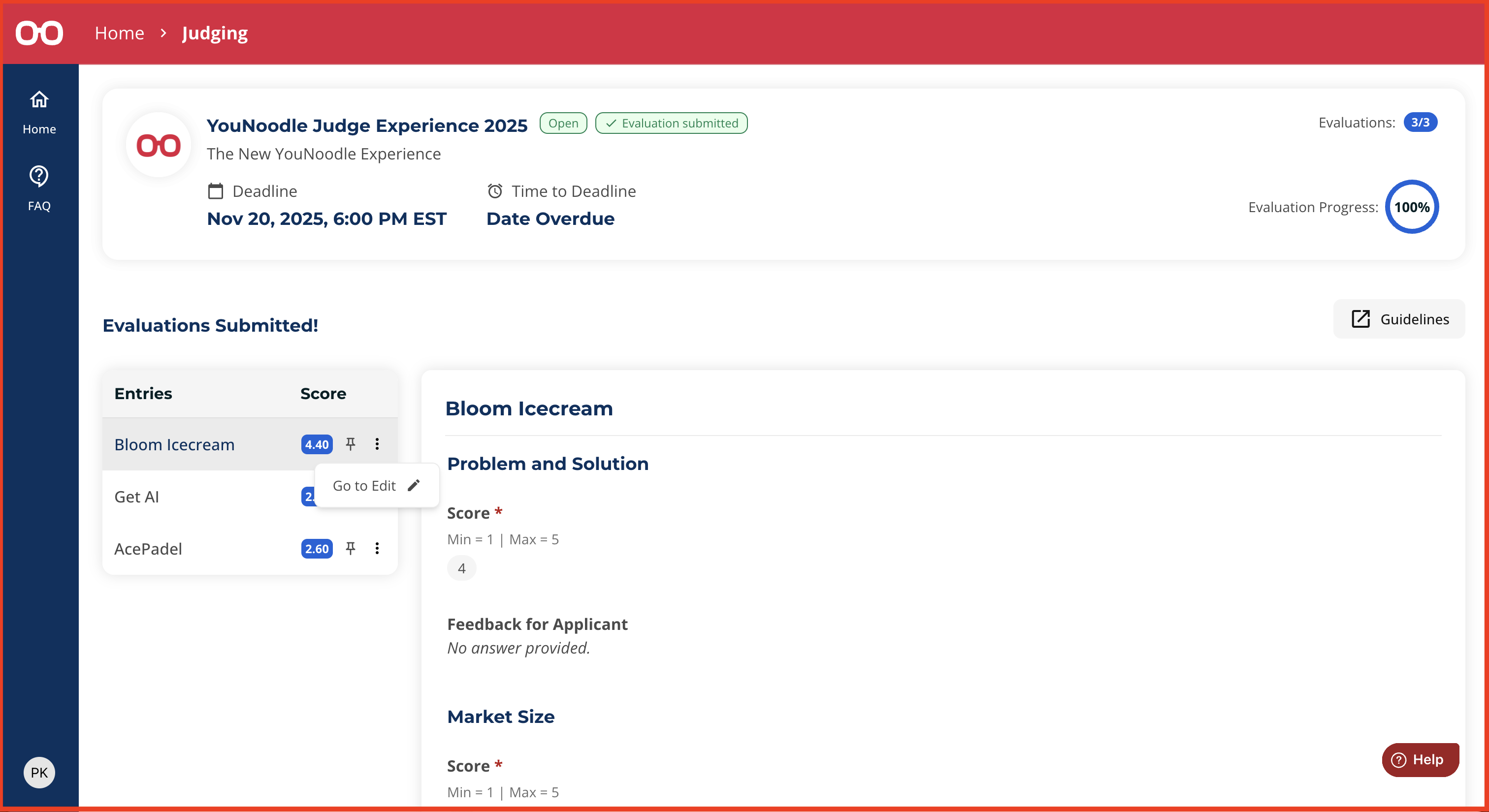Viewport: 1489px width, 812px height.
Task: Select the AcePadel entry row
Action: point(148,549)
